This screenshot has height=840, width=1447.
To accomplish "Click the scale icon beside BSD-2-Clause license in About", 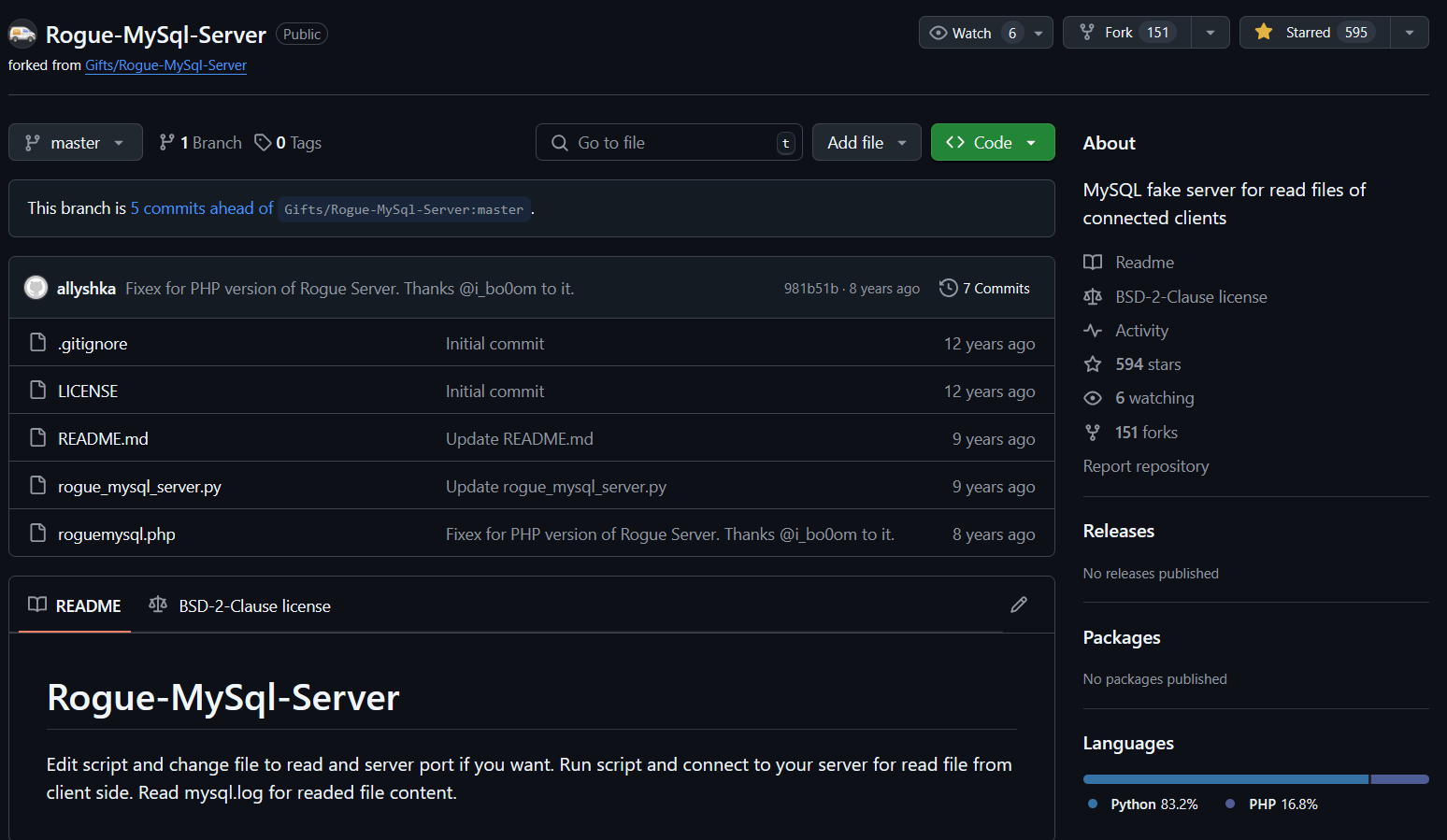I will click(1093, 297).
